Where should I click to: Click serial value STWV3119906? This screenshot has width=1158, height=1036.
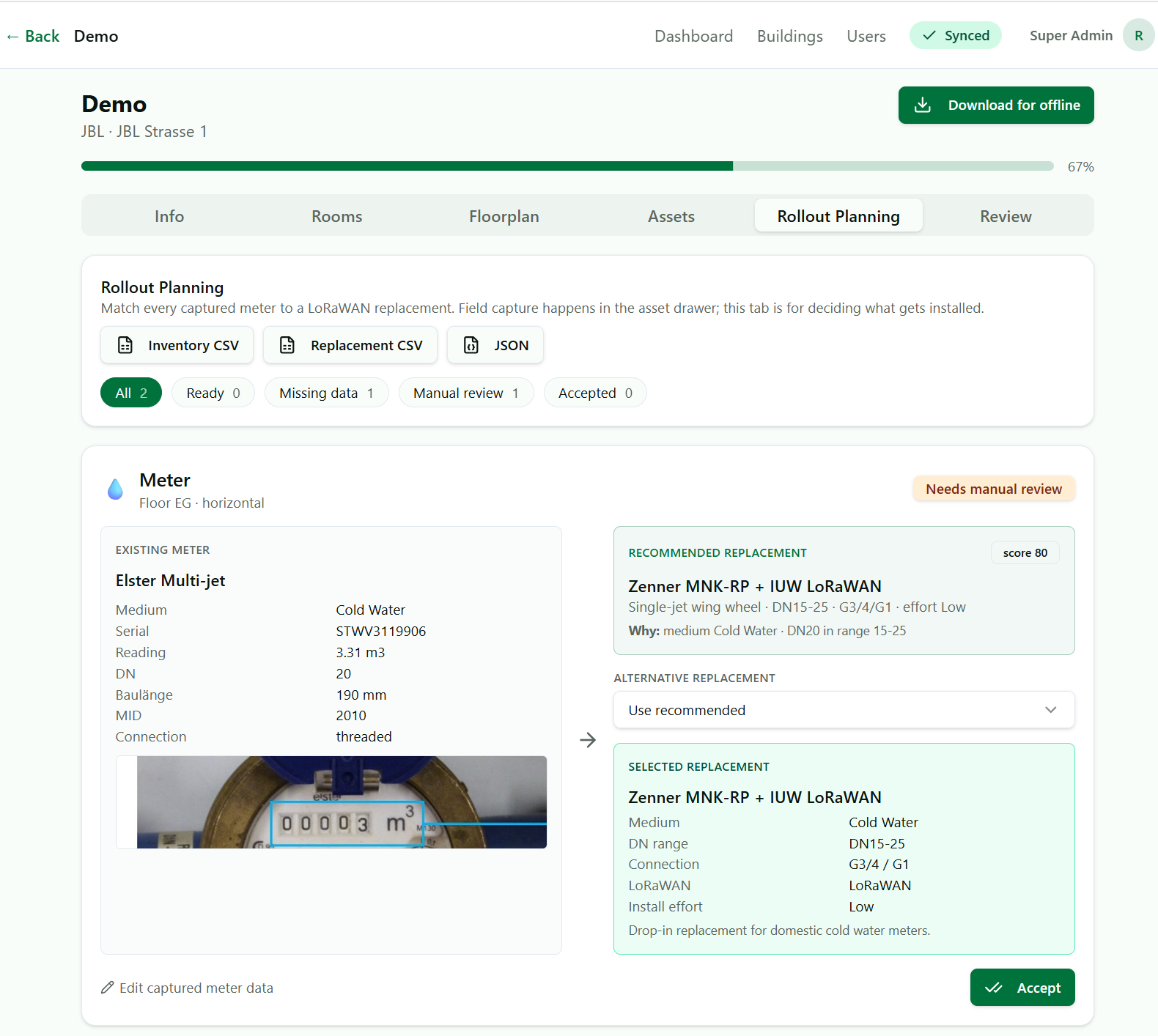pyautogui.click(x=381, y=631)
